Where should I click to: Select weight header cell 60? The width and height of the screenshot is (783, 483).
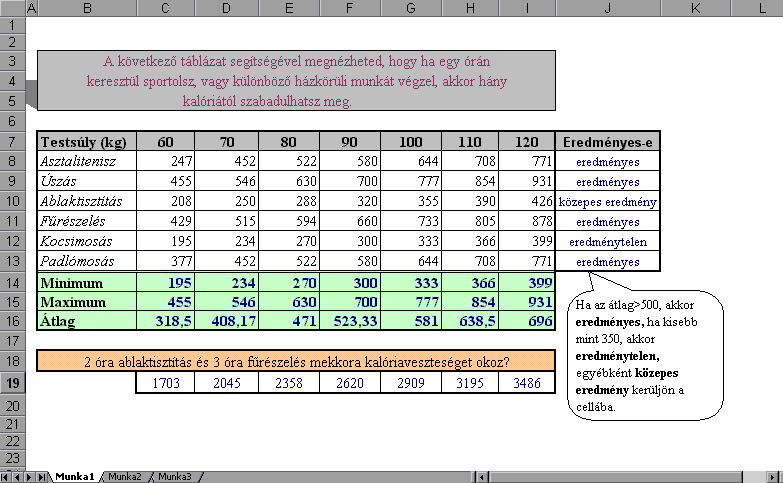[165, 142]
